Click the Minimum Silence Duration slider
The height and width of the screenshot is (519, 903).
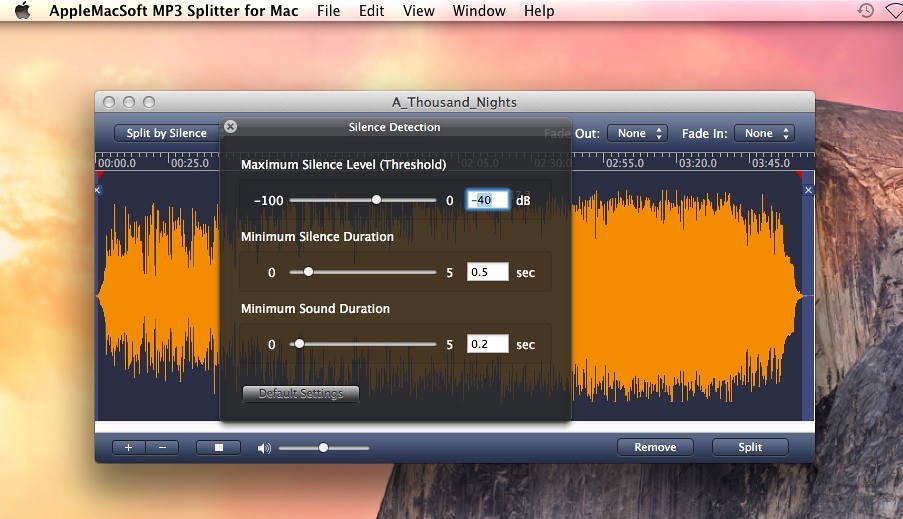tap(363, 272)
